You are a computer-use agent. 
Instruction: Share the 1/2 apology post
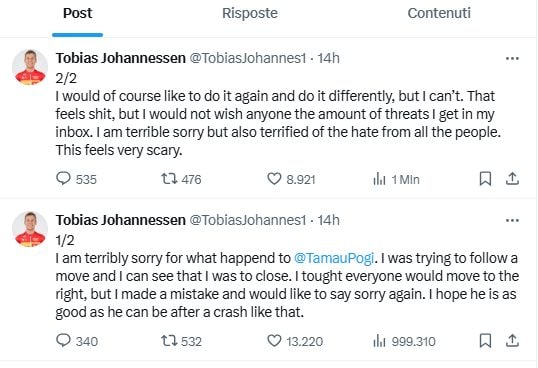click(x=512, y=341)
